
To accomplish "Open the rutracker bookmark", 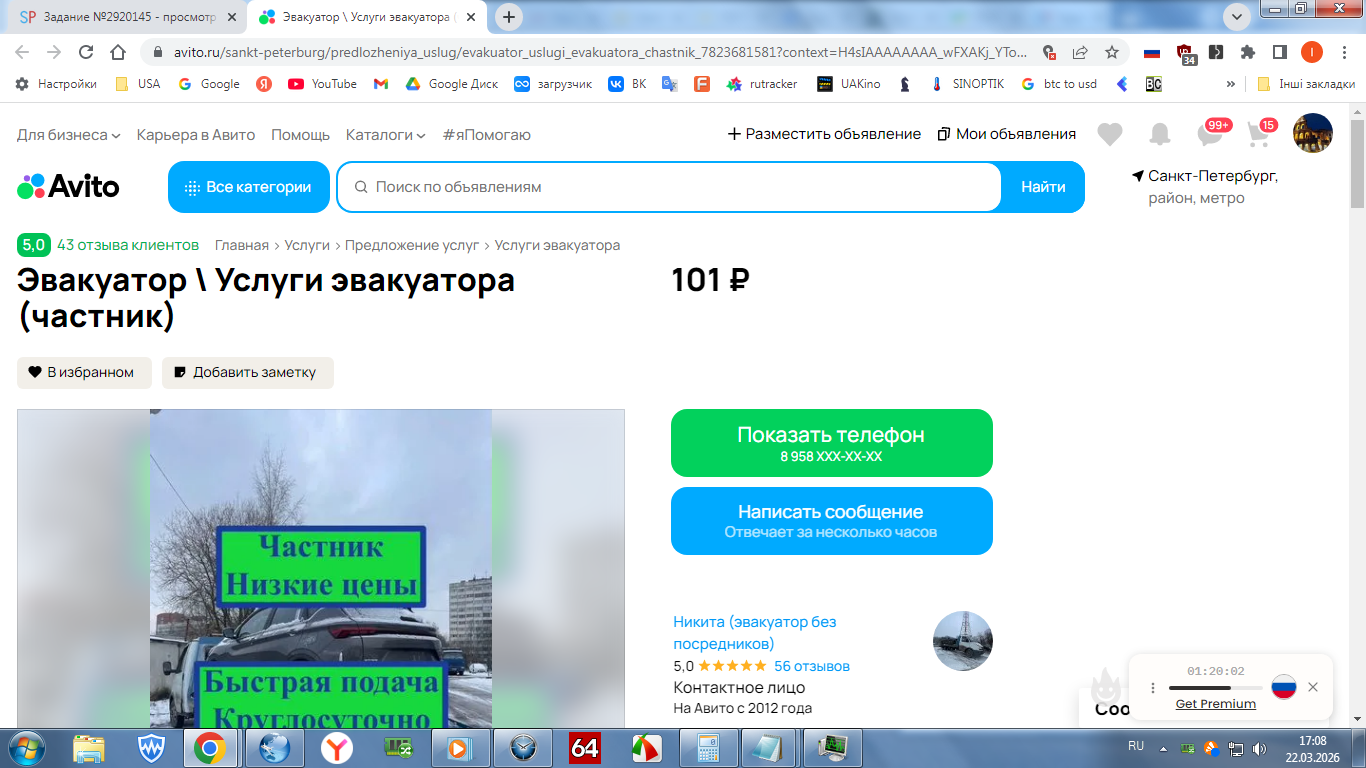I will click(762, 84).
